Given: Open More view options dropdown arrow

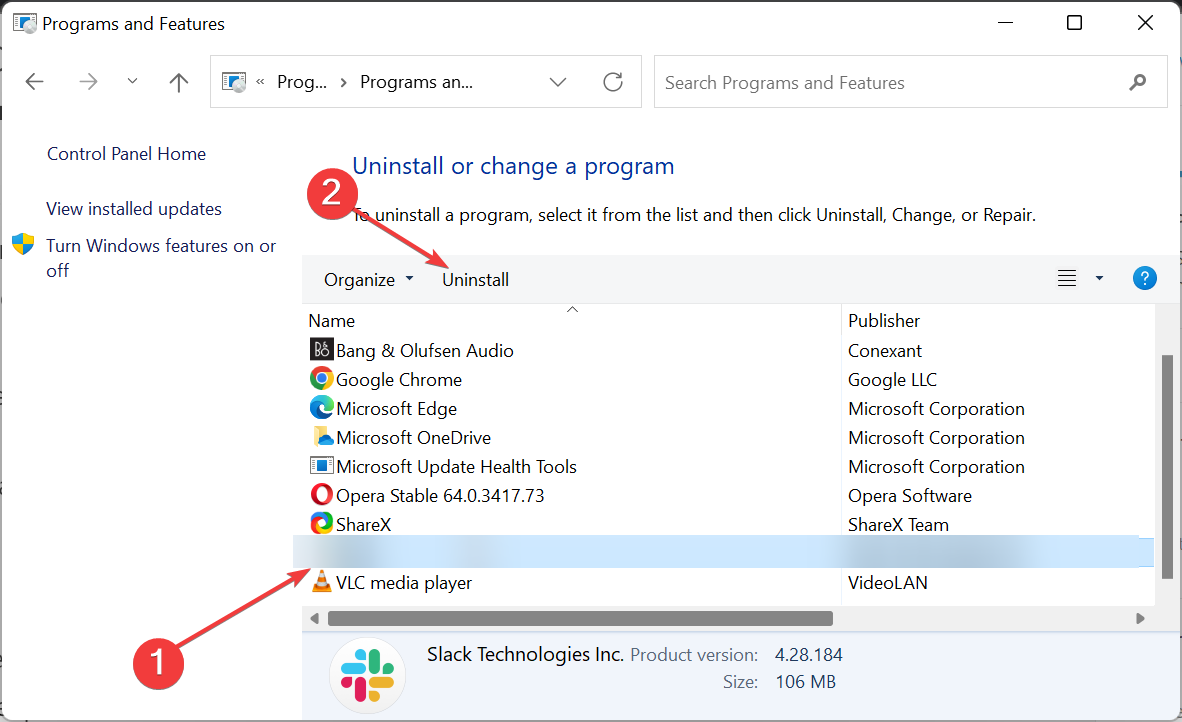Looking at the screenshot, I should point(1099,278).
